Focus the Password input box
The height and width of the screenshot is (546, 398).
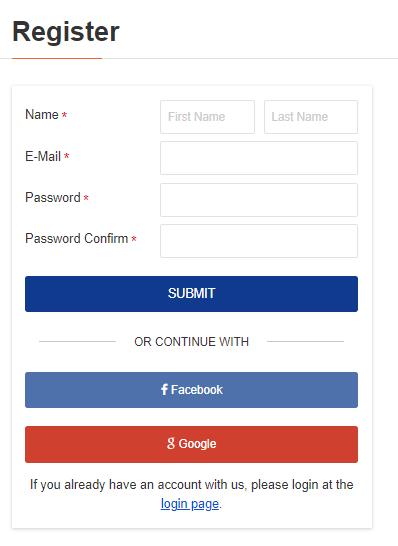click(259, 200)
